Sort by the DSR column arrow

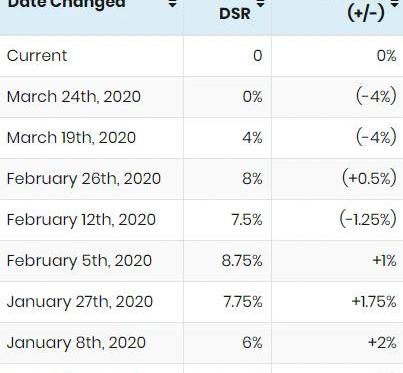[260, 4]
